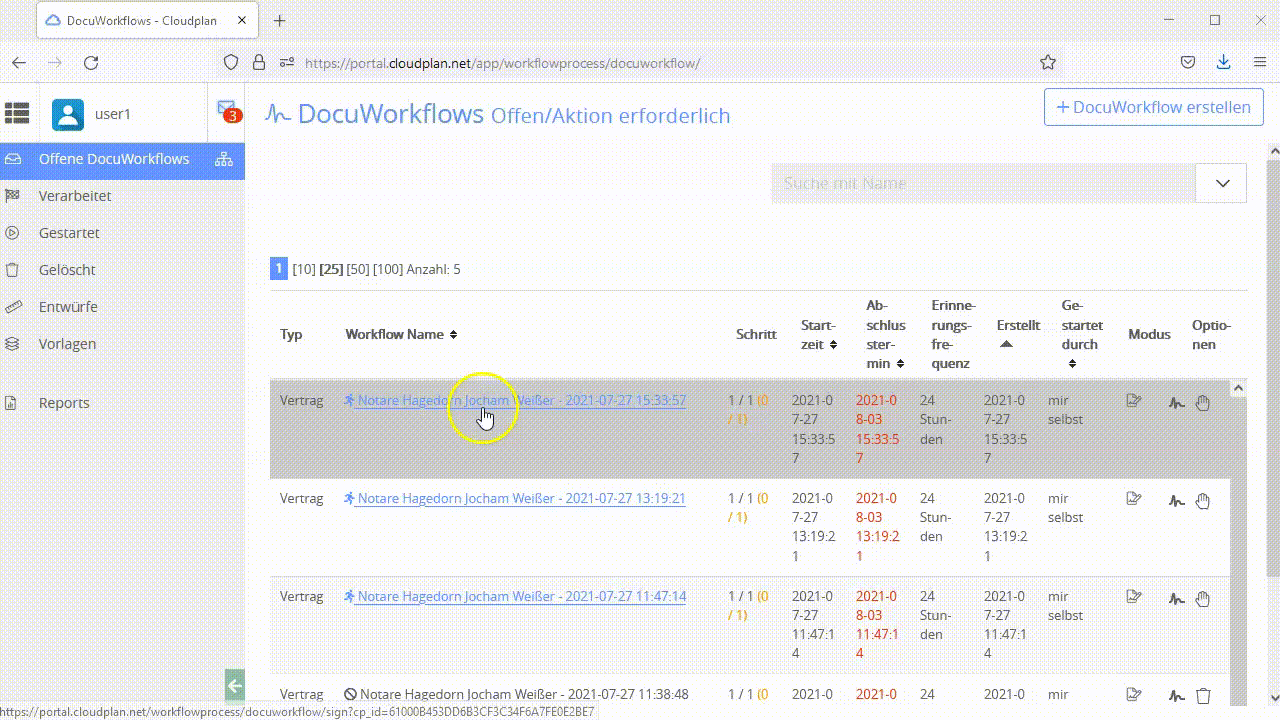Image resolution: width=1280 pixels, height=720 pixels.
Task: Open a new browser tab
Action: click(279, 20)
